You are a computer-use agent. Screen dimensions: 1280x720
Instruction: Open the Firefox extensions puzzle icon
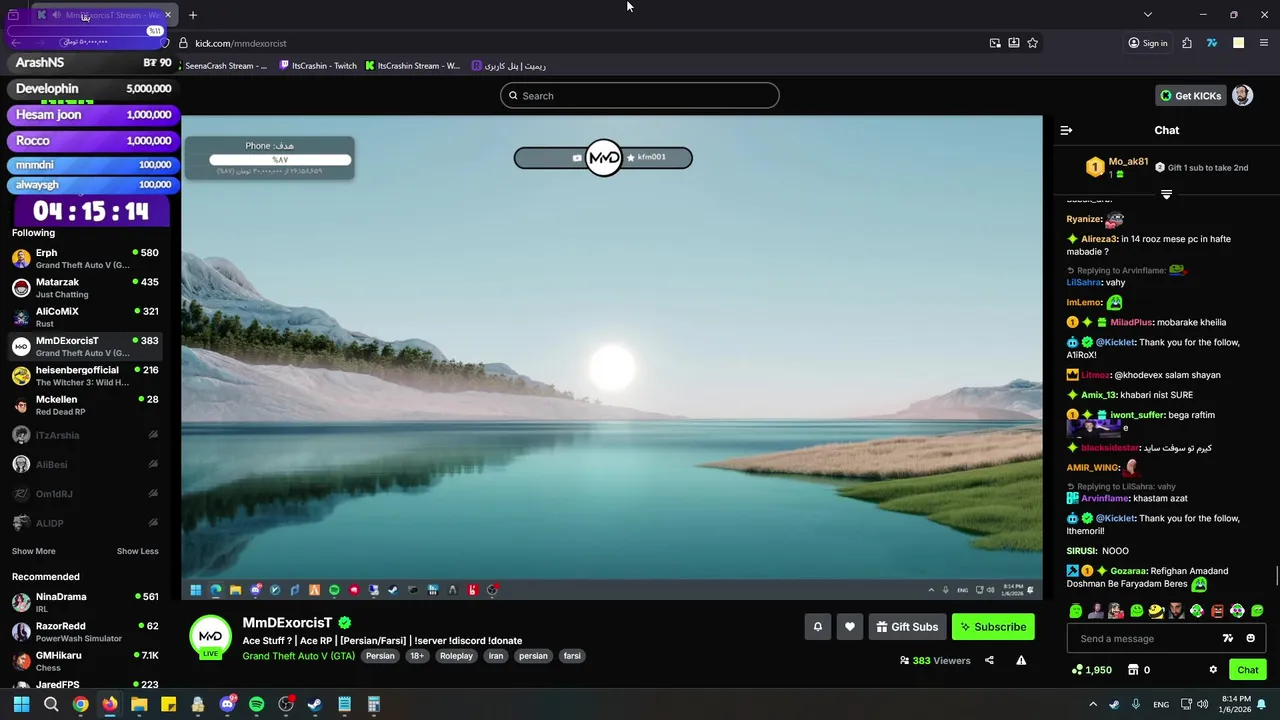[1187, 43]
